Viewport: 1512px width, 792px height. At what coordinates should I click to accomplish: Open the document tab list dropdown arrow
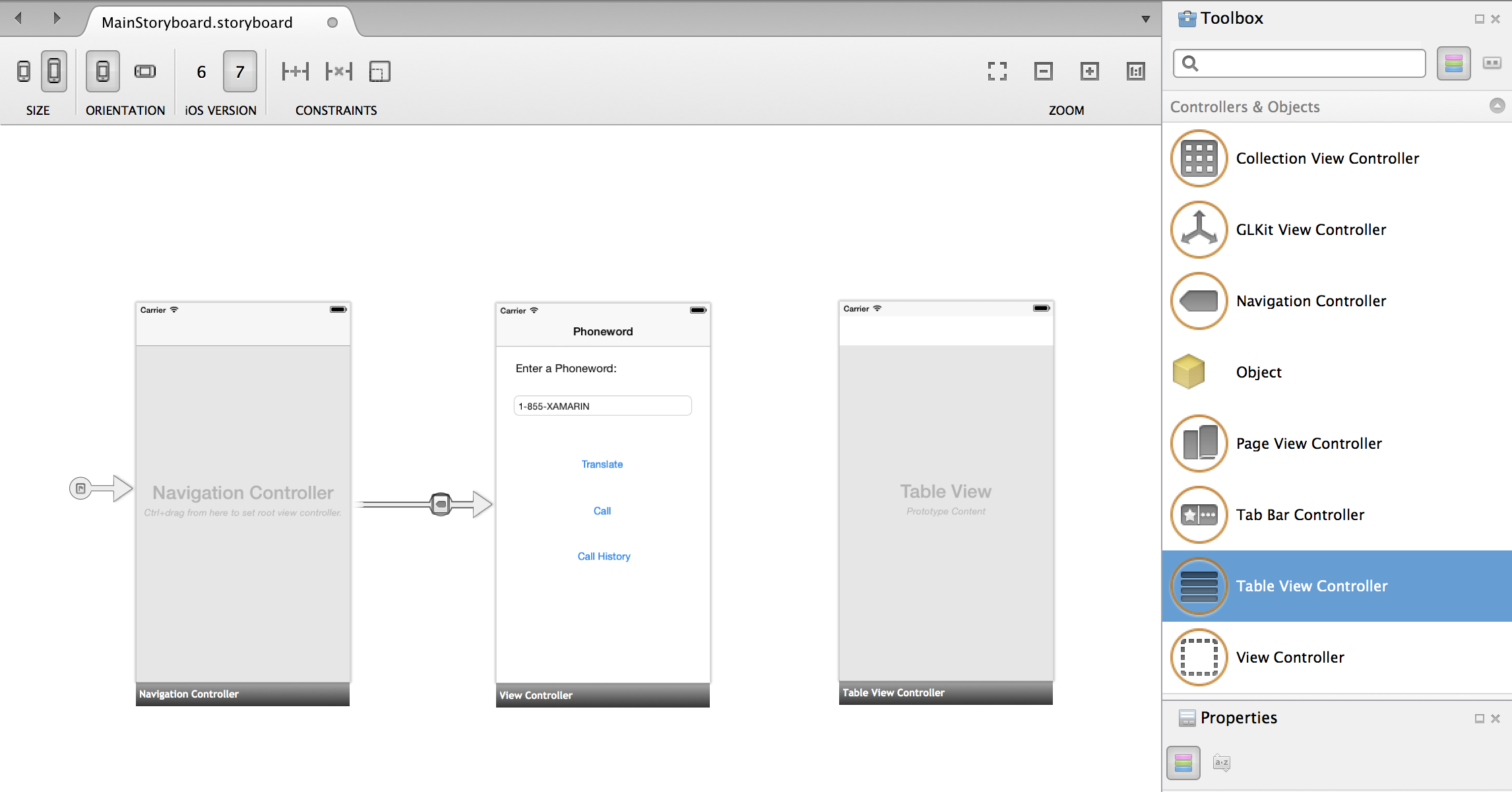tap(1146, 19)
